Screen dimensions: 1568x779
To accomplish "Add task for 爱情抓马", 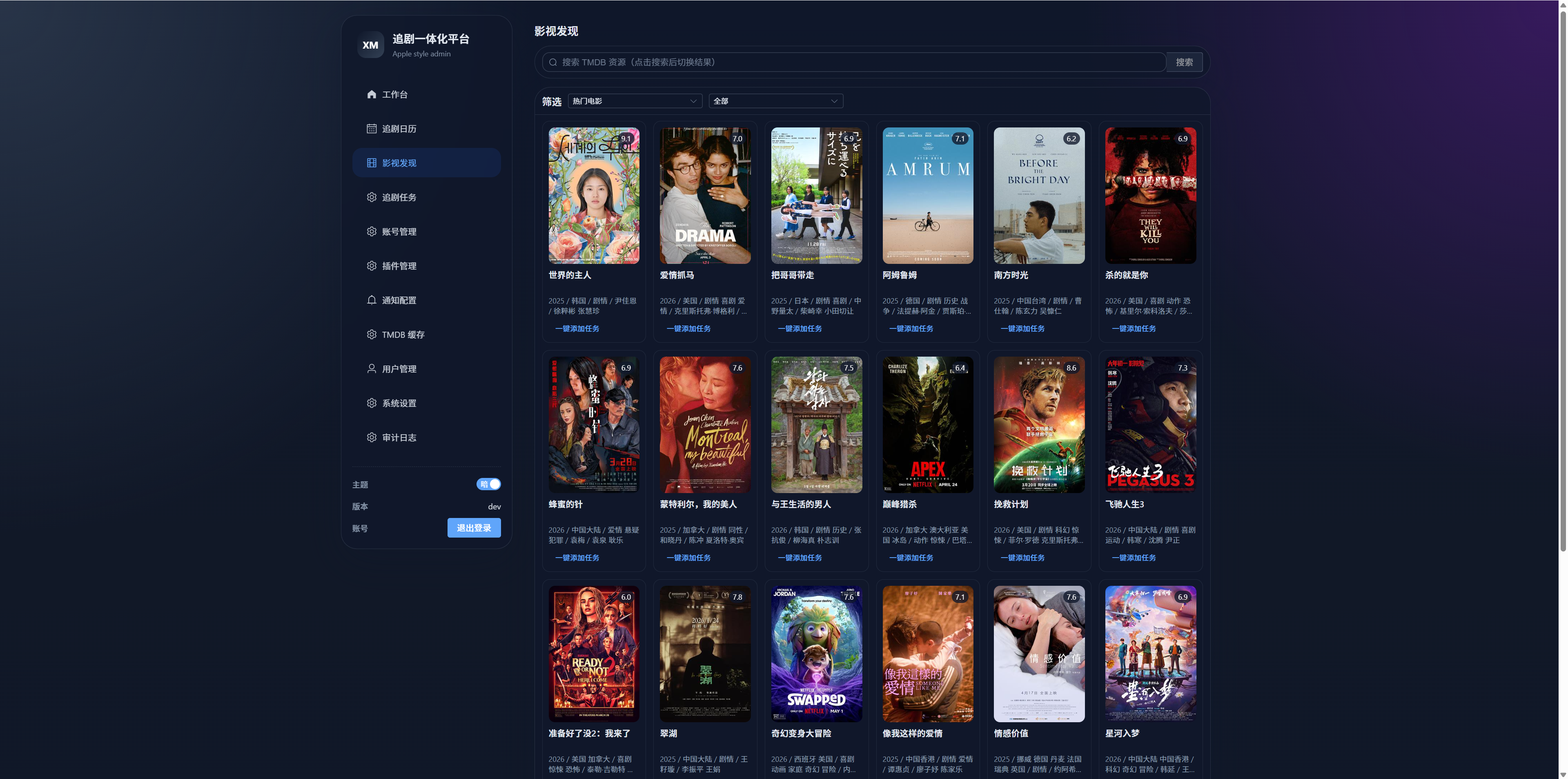I will coord(688,329).
